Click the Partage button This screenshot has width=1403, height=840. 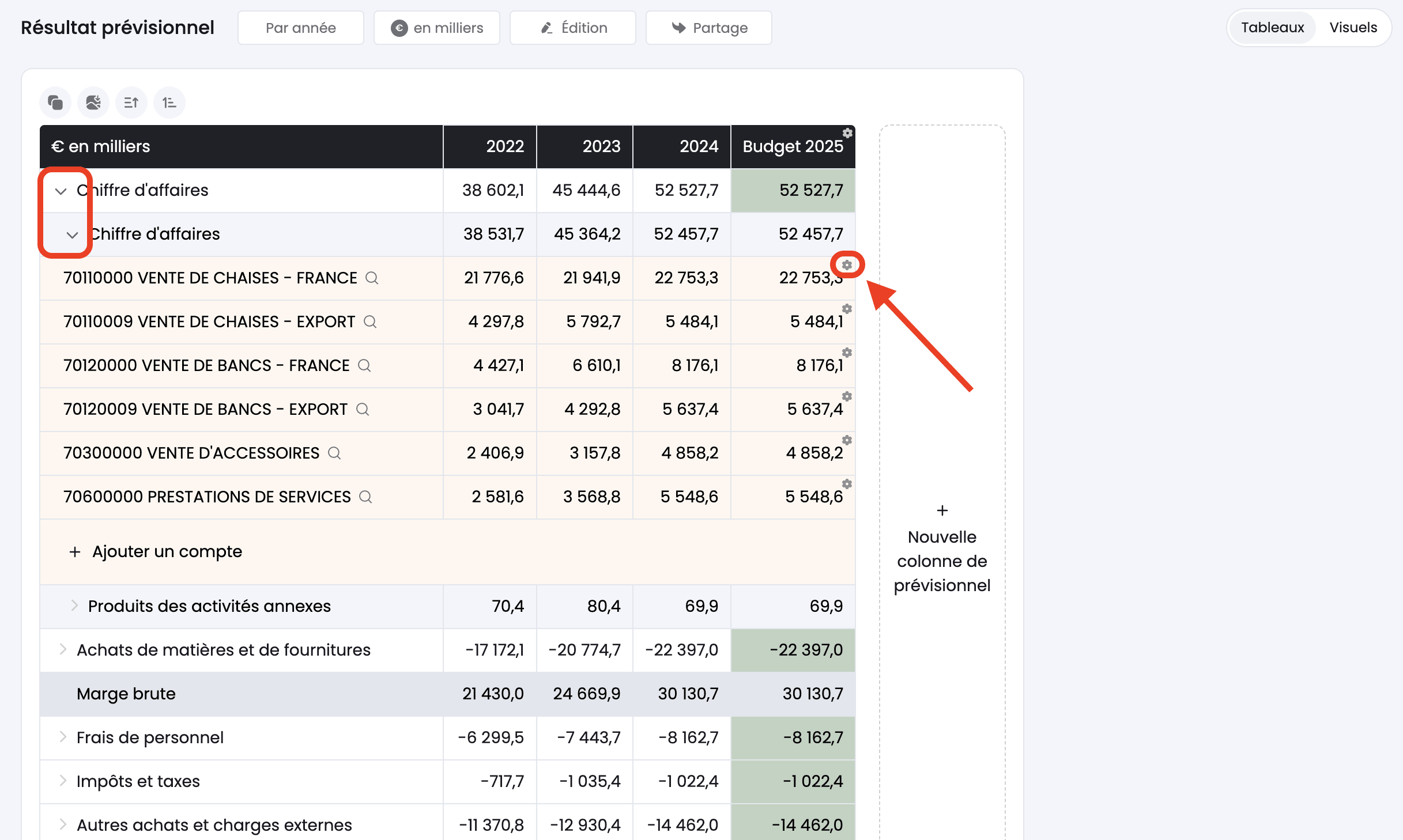pyautogui.click(x=709, y=28)
